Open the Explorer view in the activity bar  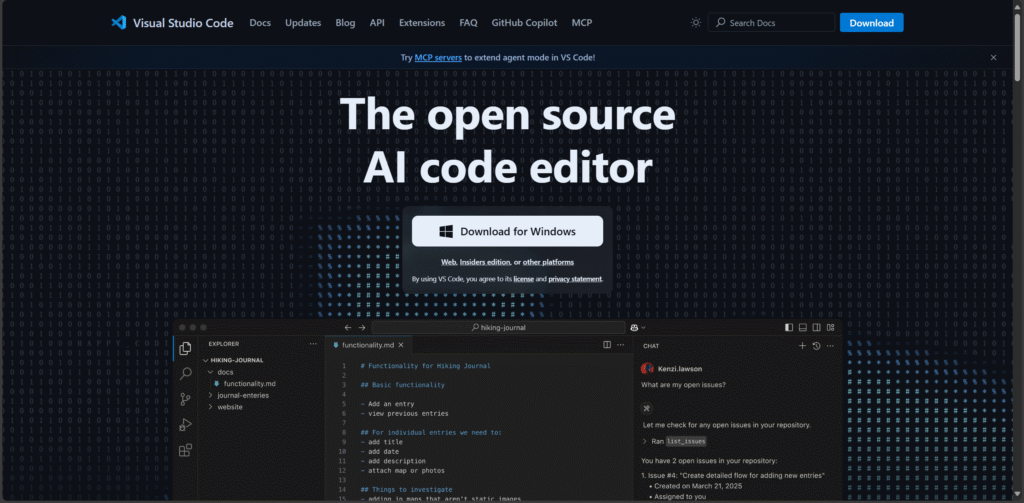tap(185, 348)
